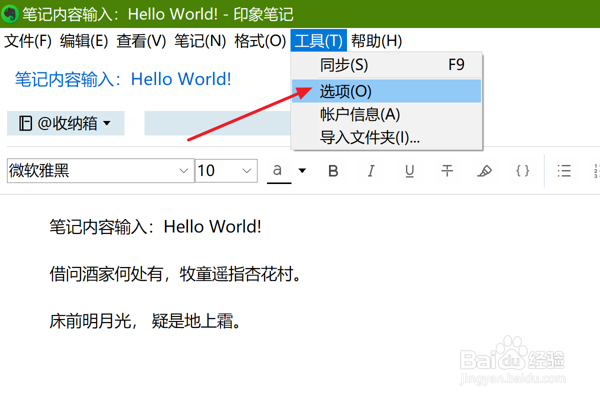Open the 查看(V) menu
Screen dimensions: 600x400
tap(142, 41)
